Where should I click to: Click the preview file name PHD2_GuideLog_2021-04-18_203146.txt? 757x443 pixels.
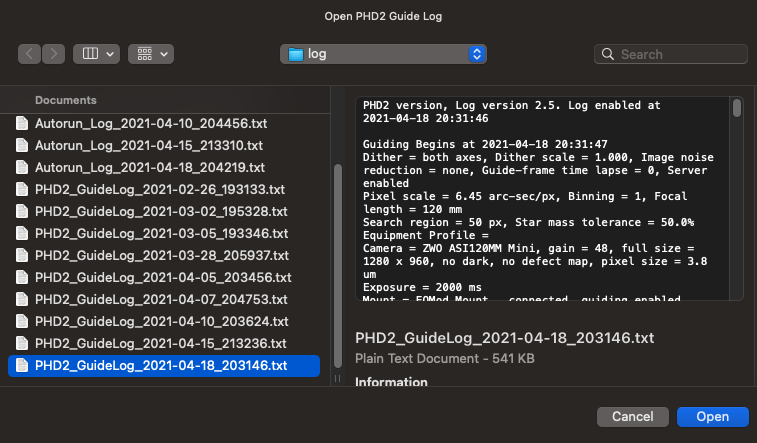point(505,338)
